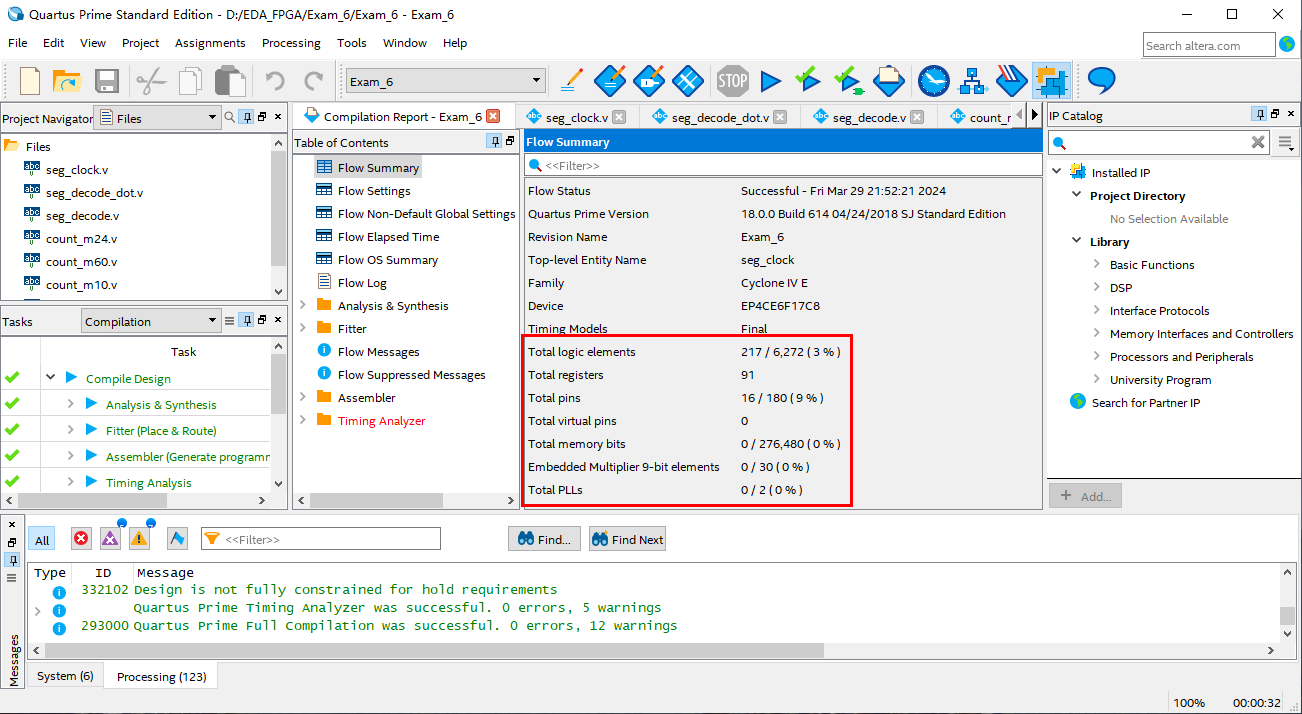1302x714 pixels.
Task: Open Settings with the pencil icon
Action: (572, 81)
